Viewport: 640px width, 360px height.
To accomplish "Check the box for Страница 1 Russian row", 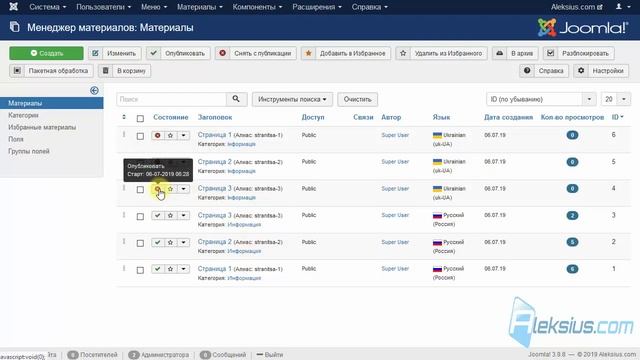I will [x=140, y=270].
